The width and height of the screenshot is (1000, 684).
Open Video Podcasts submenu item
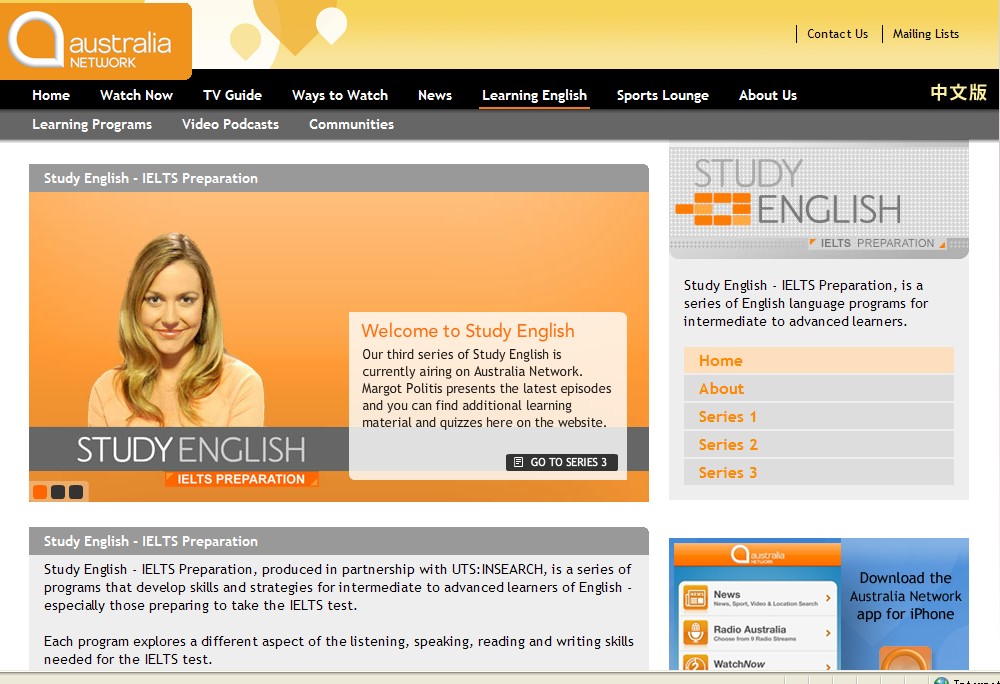click(230, 124)
